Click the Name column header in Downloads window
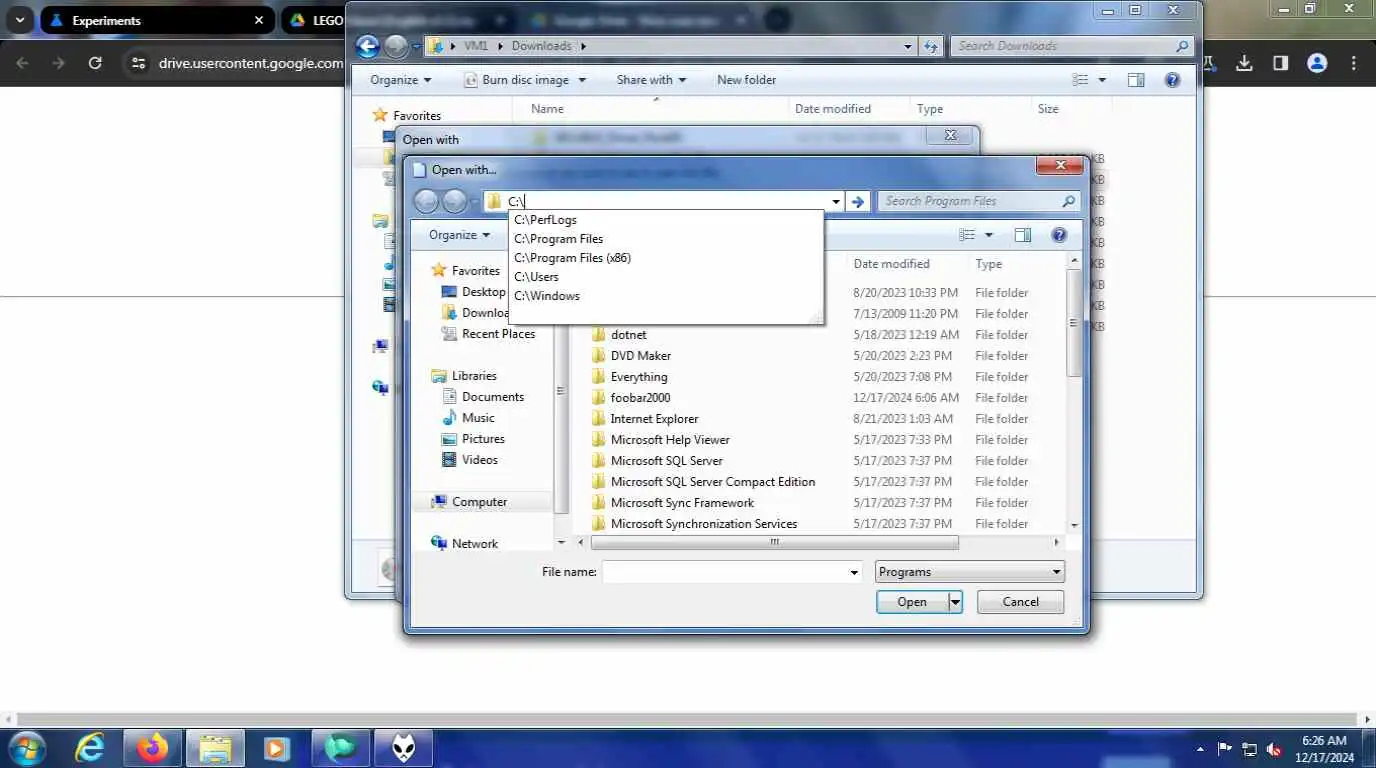This screenshot has width=1376, height=768. [x=547, y=109]
